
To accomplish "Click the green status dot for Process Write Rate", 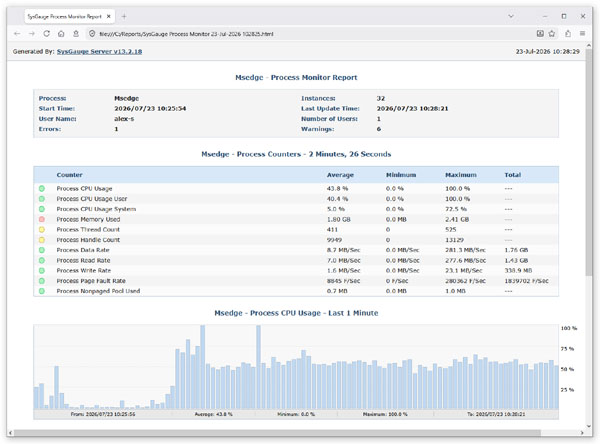I will 42,271.
